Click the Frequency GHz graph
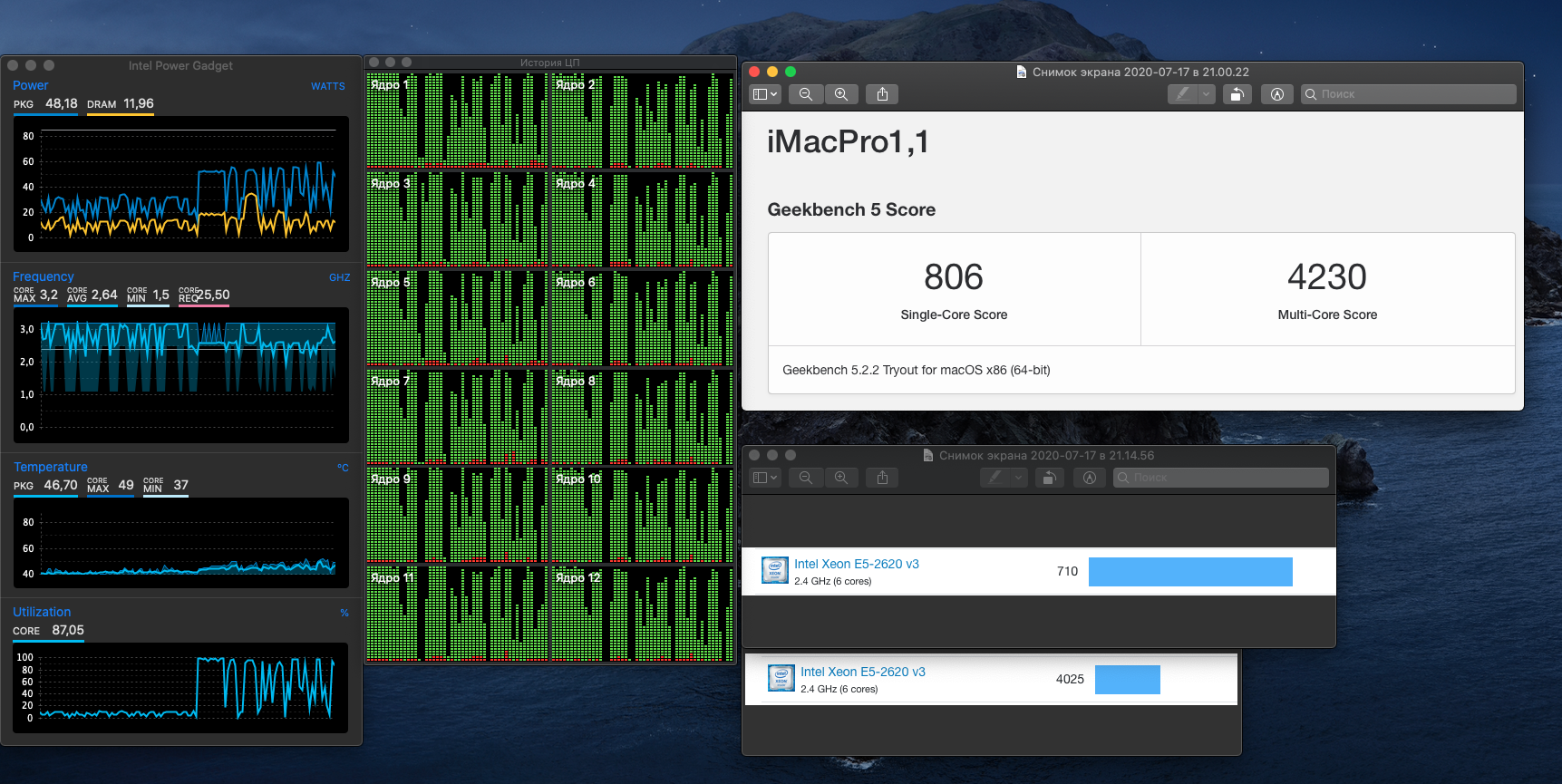1562x784 pixels. (x=181, y=375)
